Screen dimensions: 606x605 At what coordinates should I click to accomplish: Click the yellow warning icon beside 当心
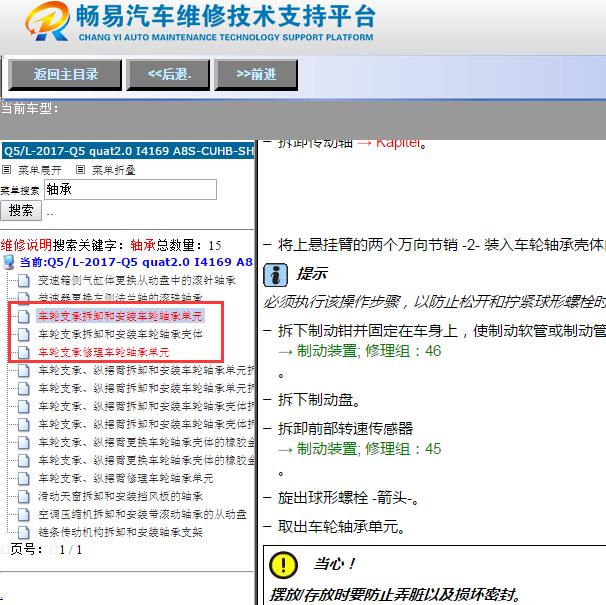pos(283,564)
